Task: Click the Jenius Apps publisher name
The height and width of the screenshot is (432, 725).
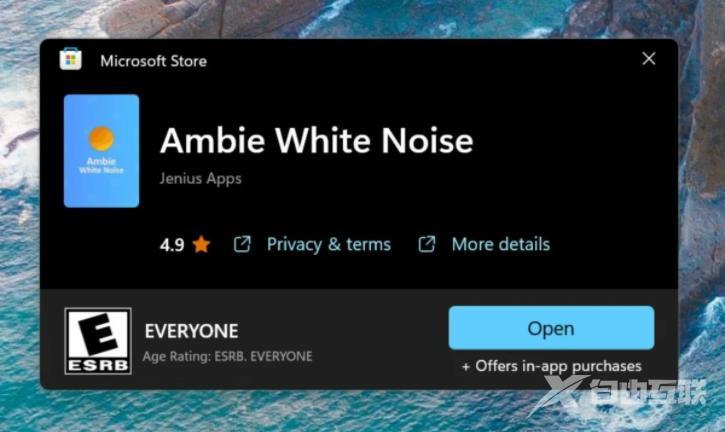Action: 201,179
